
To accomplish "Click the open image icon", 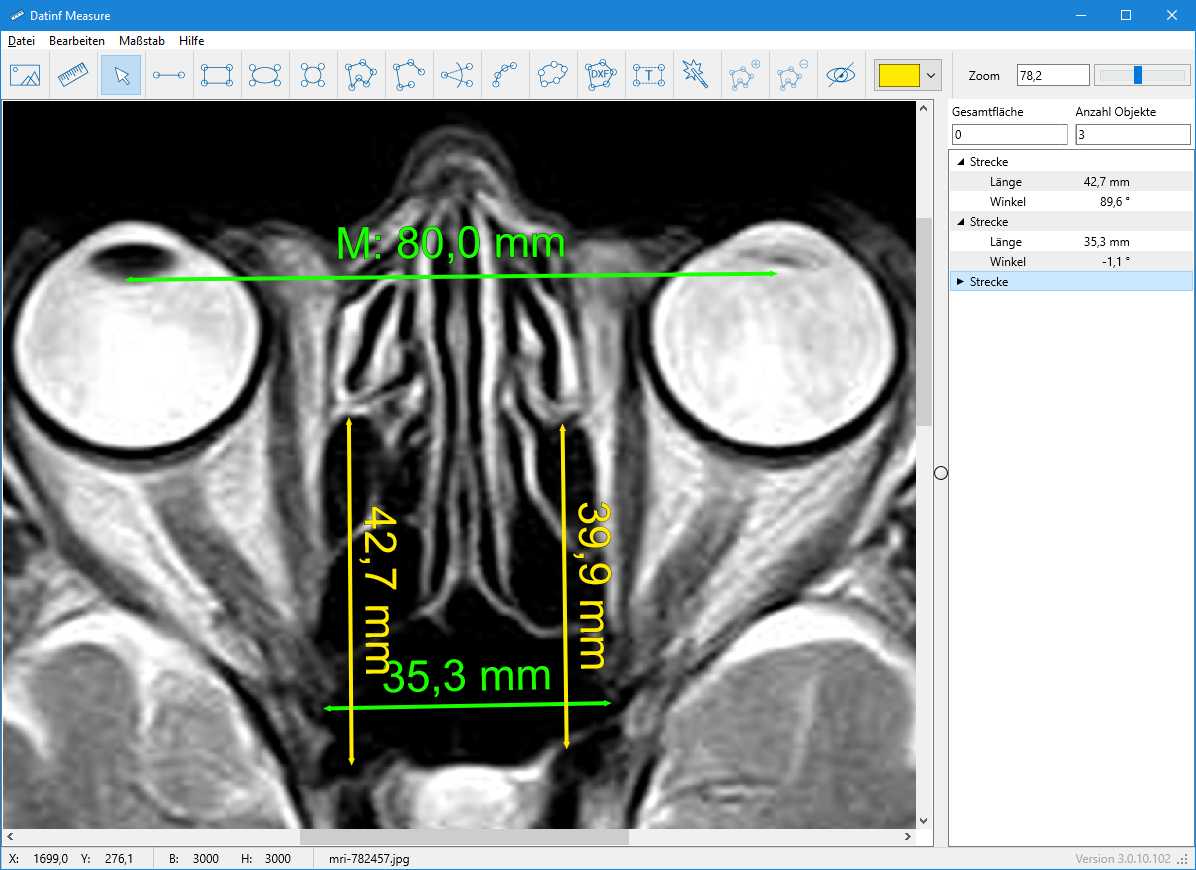I will [25, 75].
